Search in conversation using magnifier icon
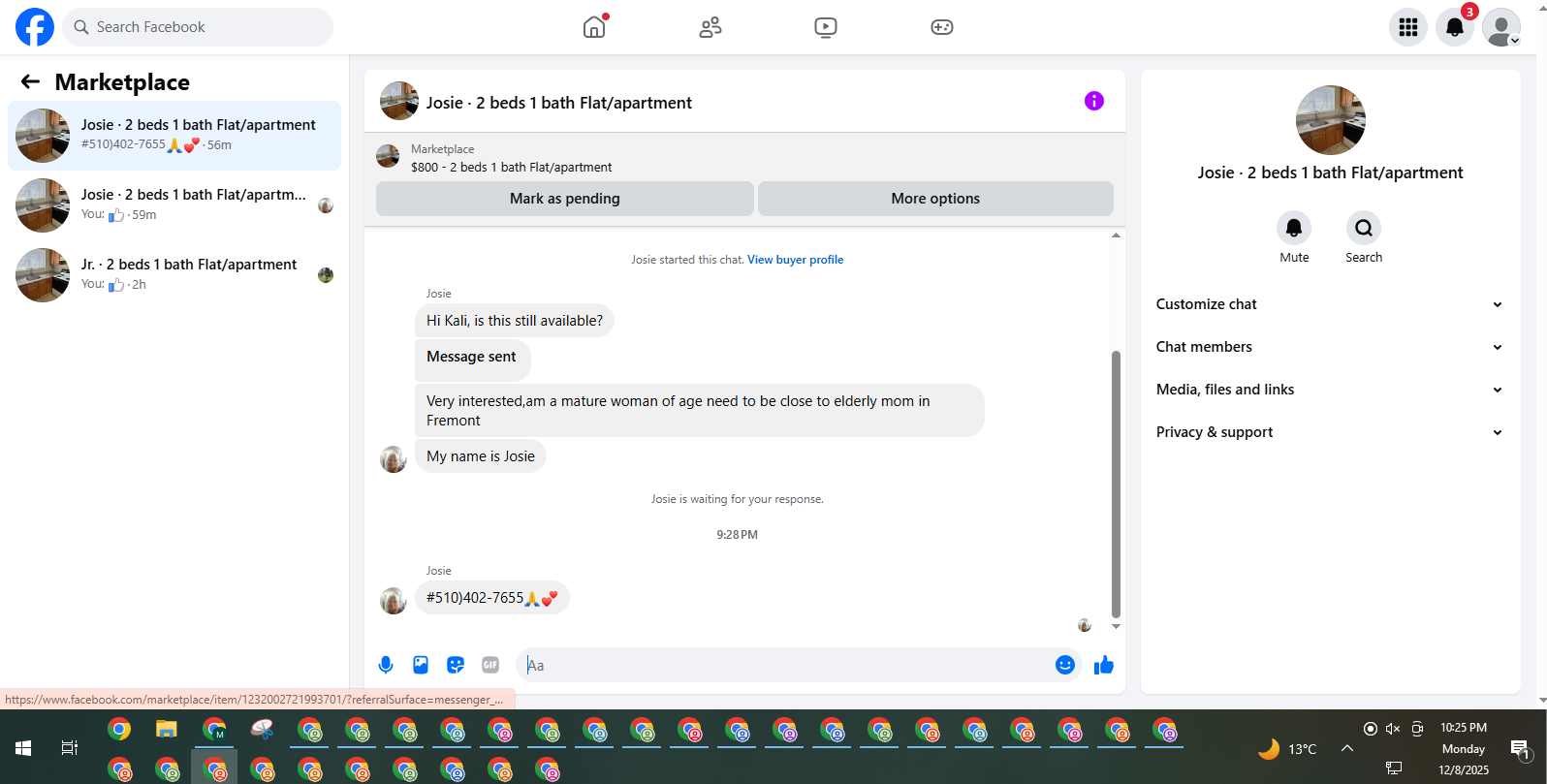Screen dimensions: 1547x784 pyautogui.click(x=1364, y=228)
